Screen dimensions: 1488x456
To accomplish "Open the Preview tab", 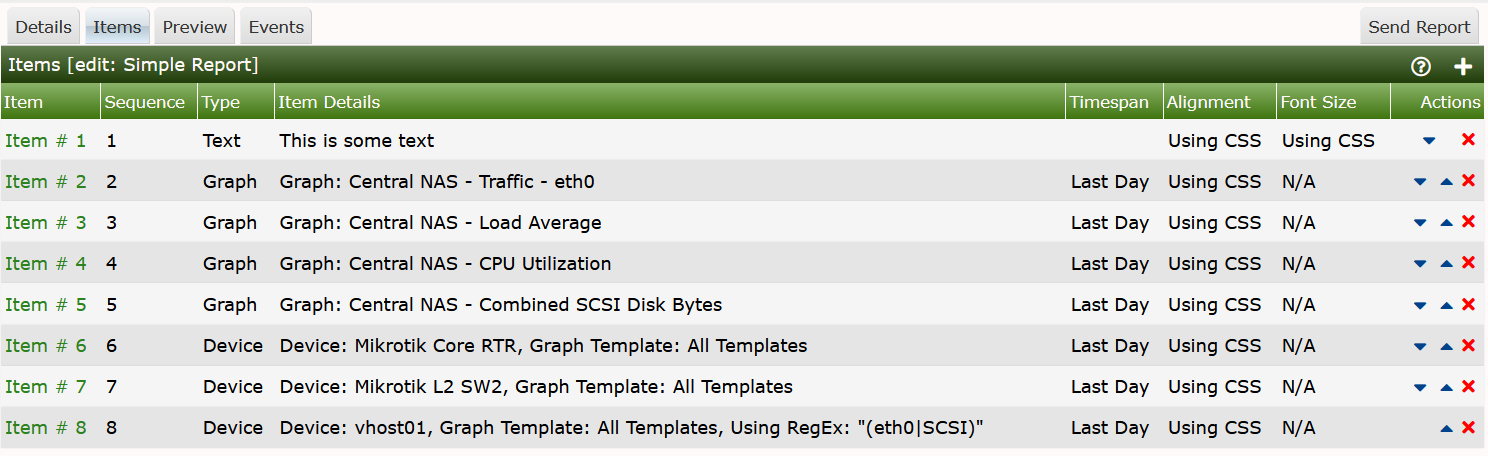I will tap(195, 27).
